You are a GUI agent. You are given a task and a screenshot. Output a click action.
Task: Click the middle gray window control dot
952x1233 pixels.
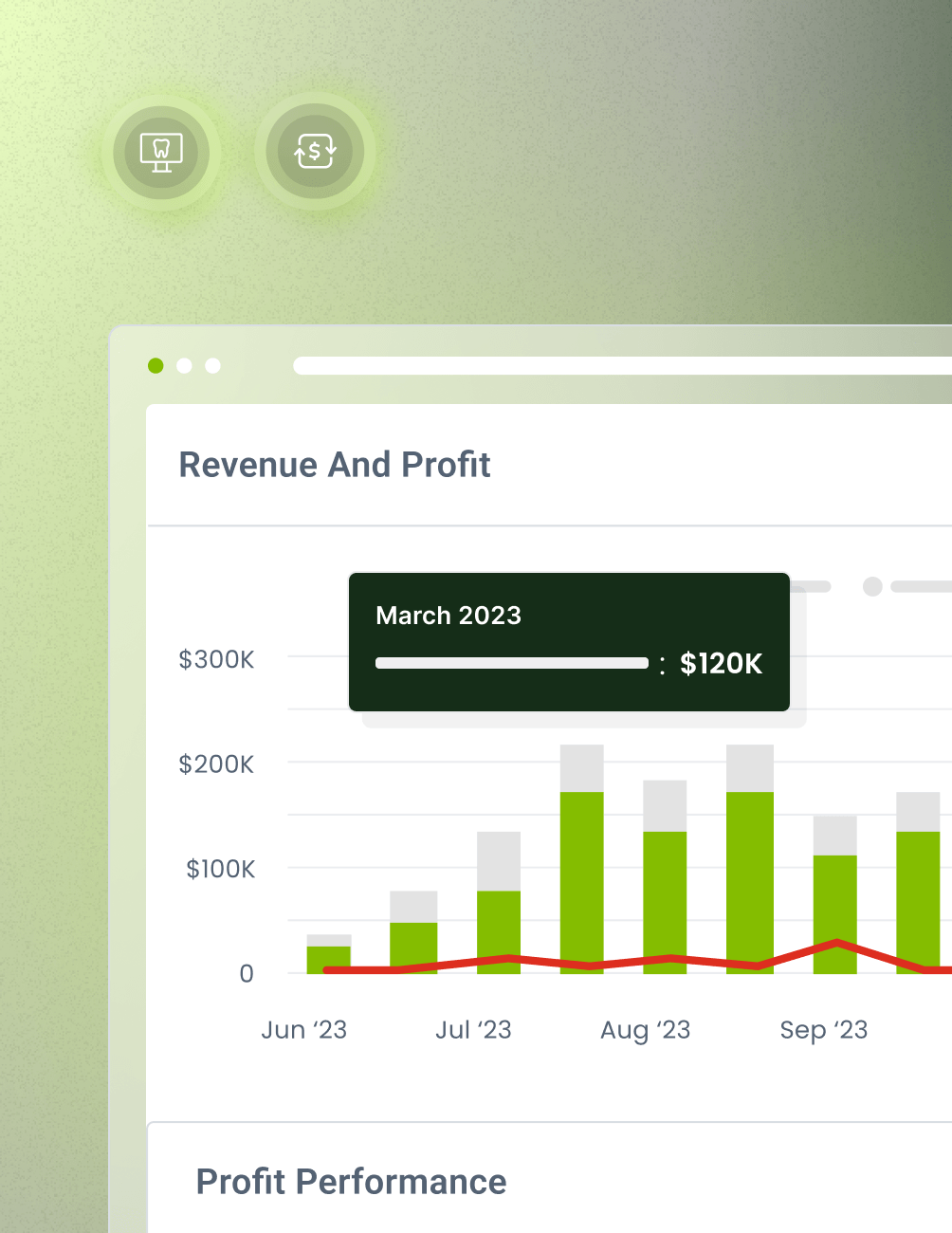184,366
